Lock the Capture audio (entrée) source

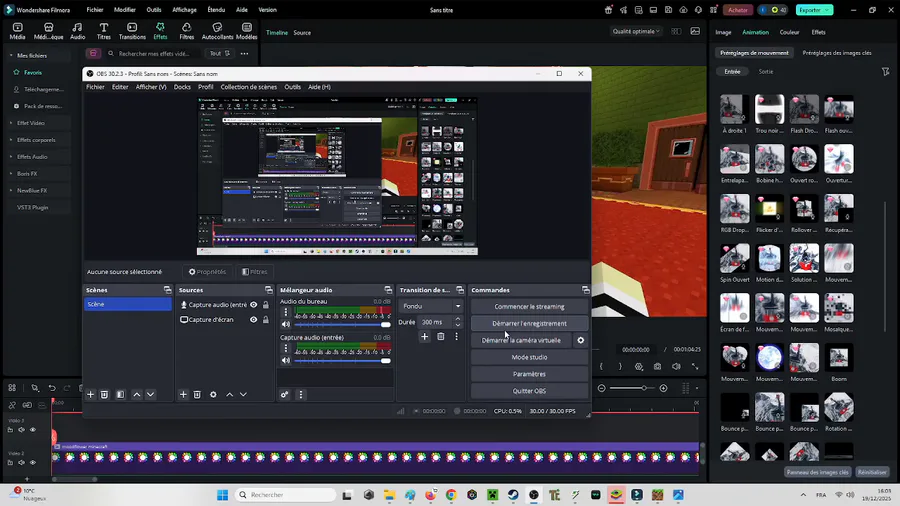266,305
